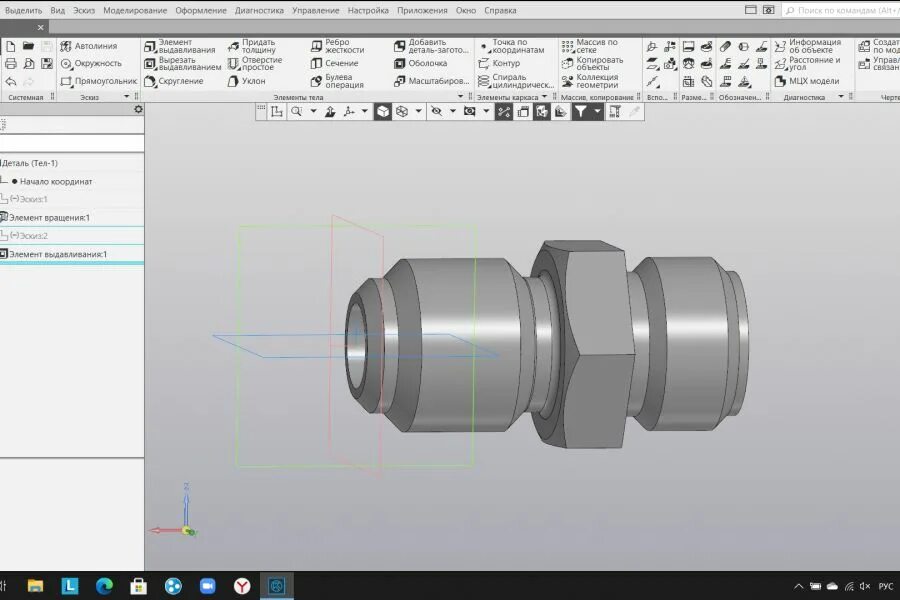
Task: Toggle hidden objects eye icon in view toolbar
Action: coord(436,111)
